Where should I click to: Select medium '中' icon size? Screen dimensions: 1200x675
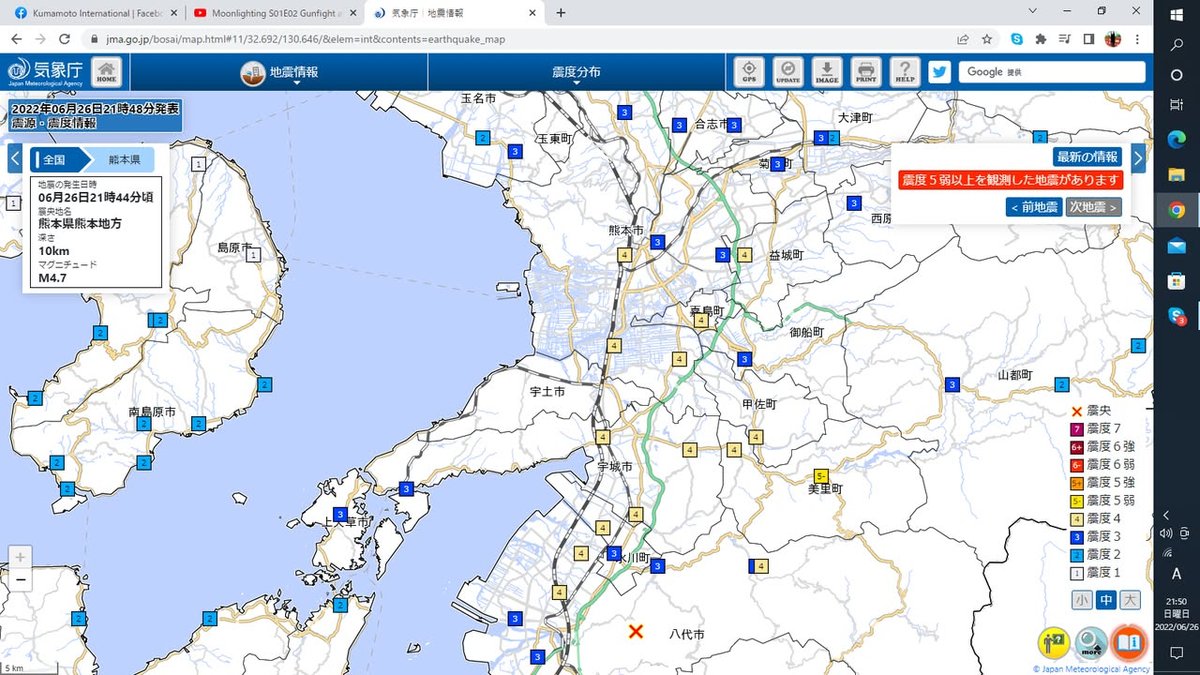click(x=1105, y=600)
